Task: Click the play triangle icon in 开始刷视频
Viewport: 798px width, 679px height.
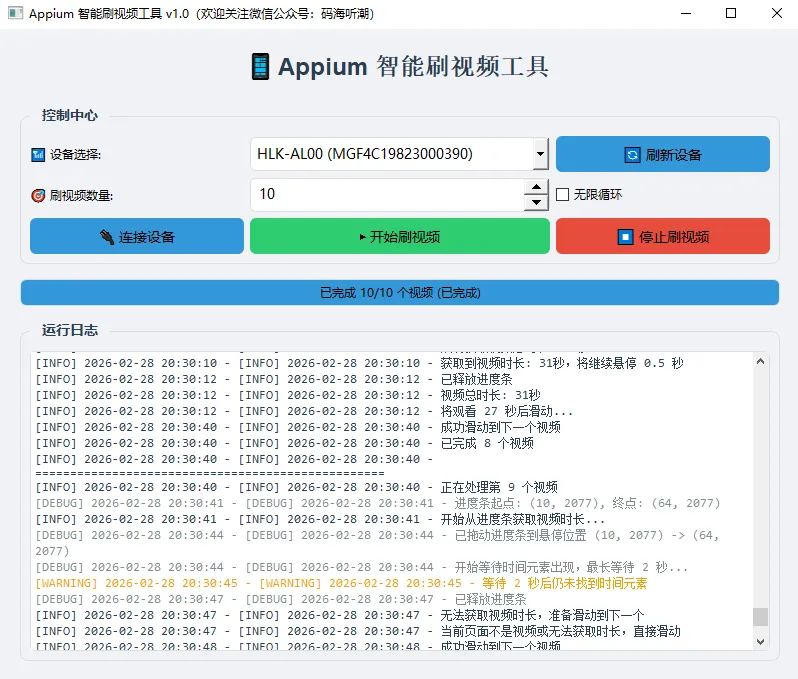Action: 362,237
